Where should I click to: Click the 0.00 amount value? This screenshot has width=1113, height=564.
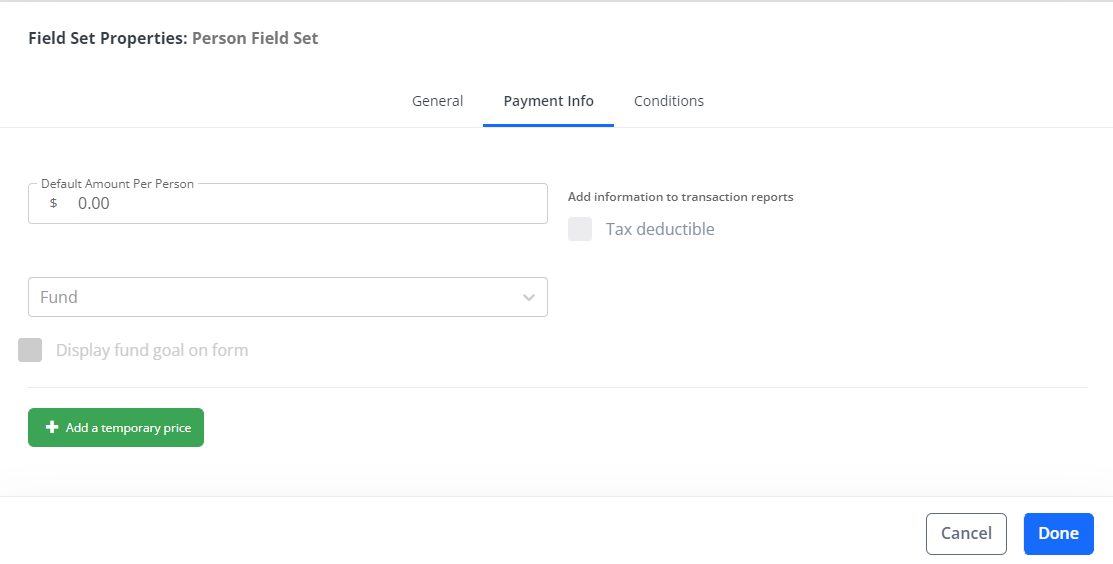[94, 204]
